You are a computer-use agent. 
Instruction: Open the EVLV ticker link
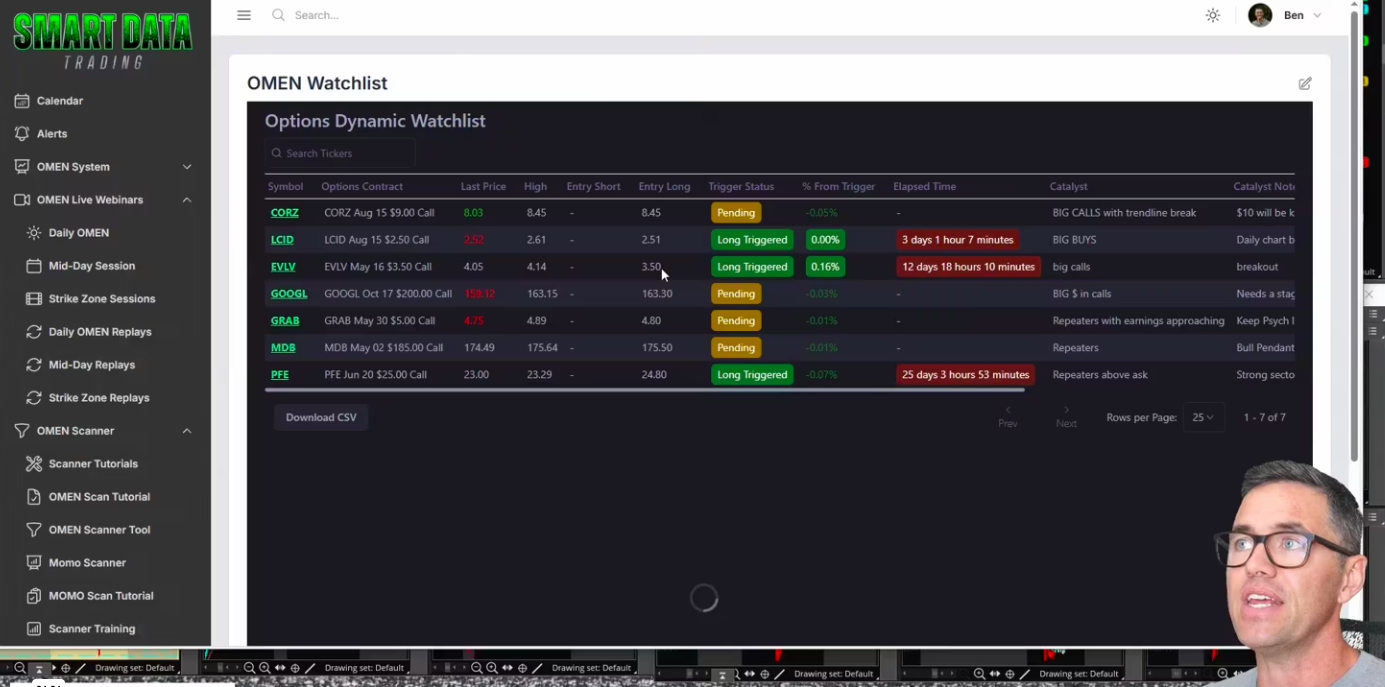click(283, 267)
